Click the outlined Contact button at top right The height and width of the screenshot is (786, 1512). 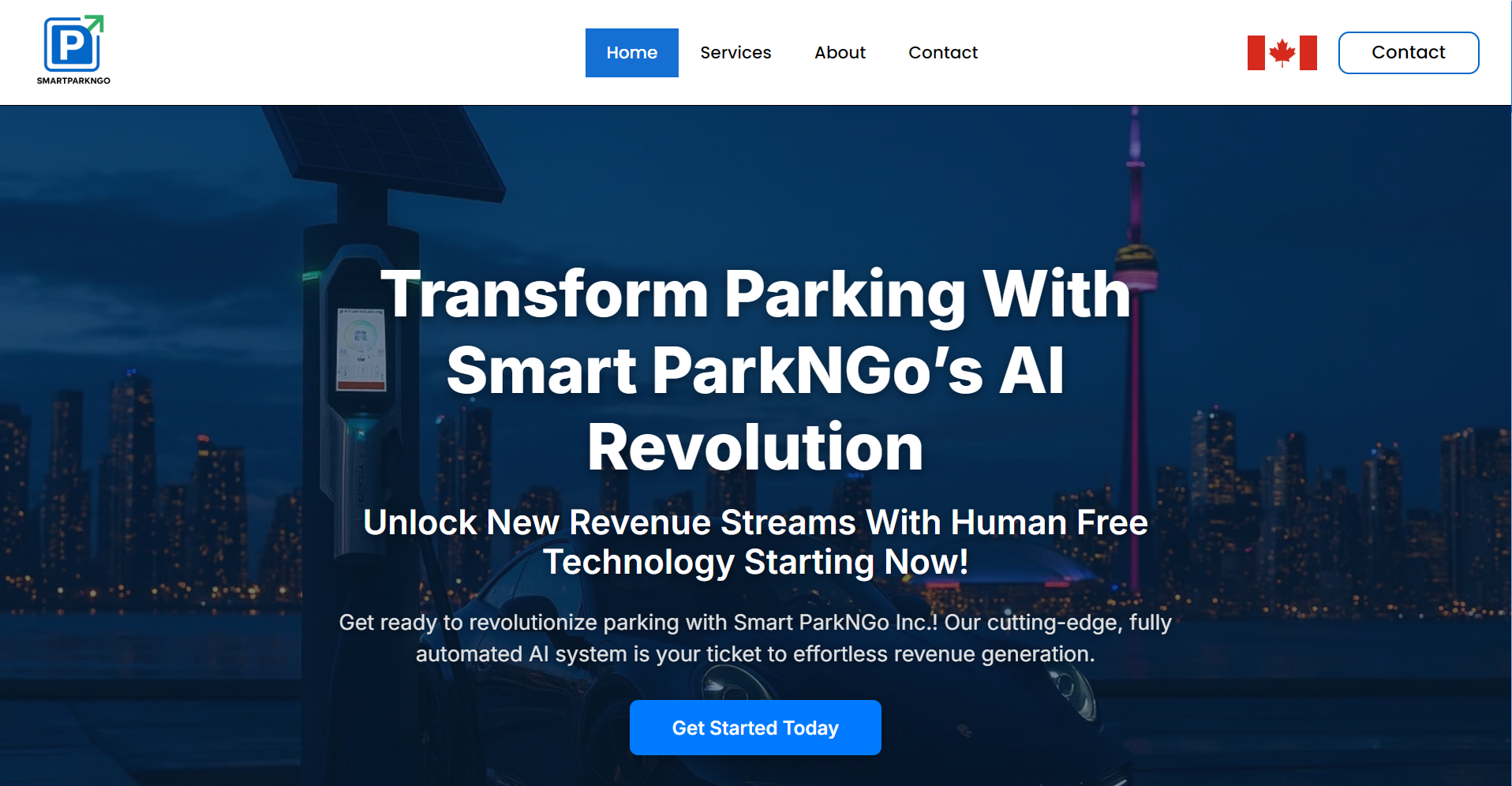pyautogui.click(x=1409, y=53)
